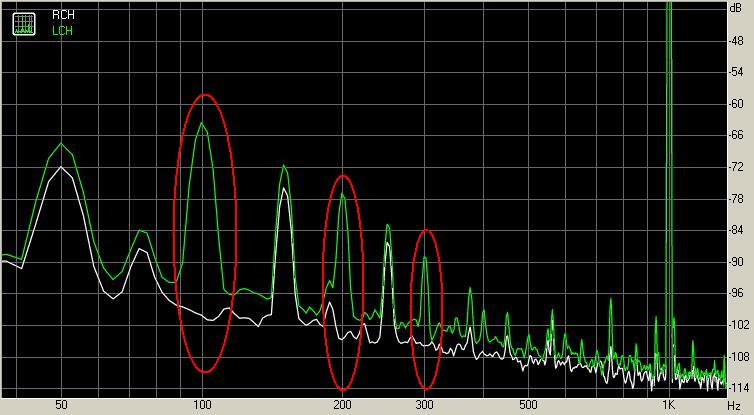Click the green LCH peak at 100 Hz

(x=202, y=124)
